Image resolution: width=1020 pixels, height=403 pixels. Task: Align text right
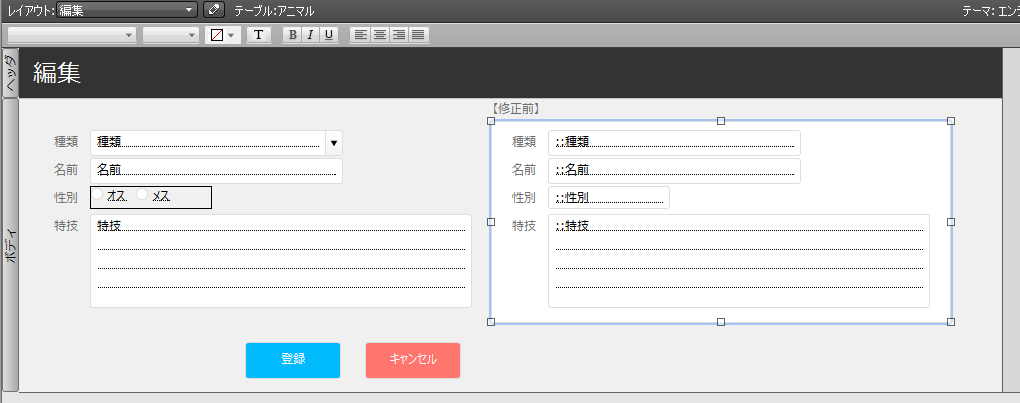pyautogui.click(x=399, y=35)
